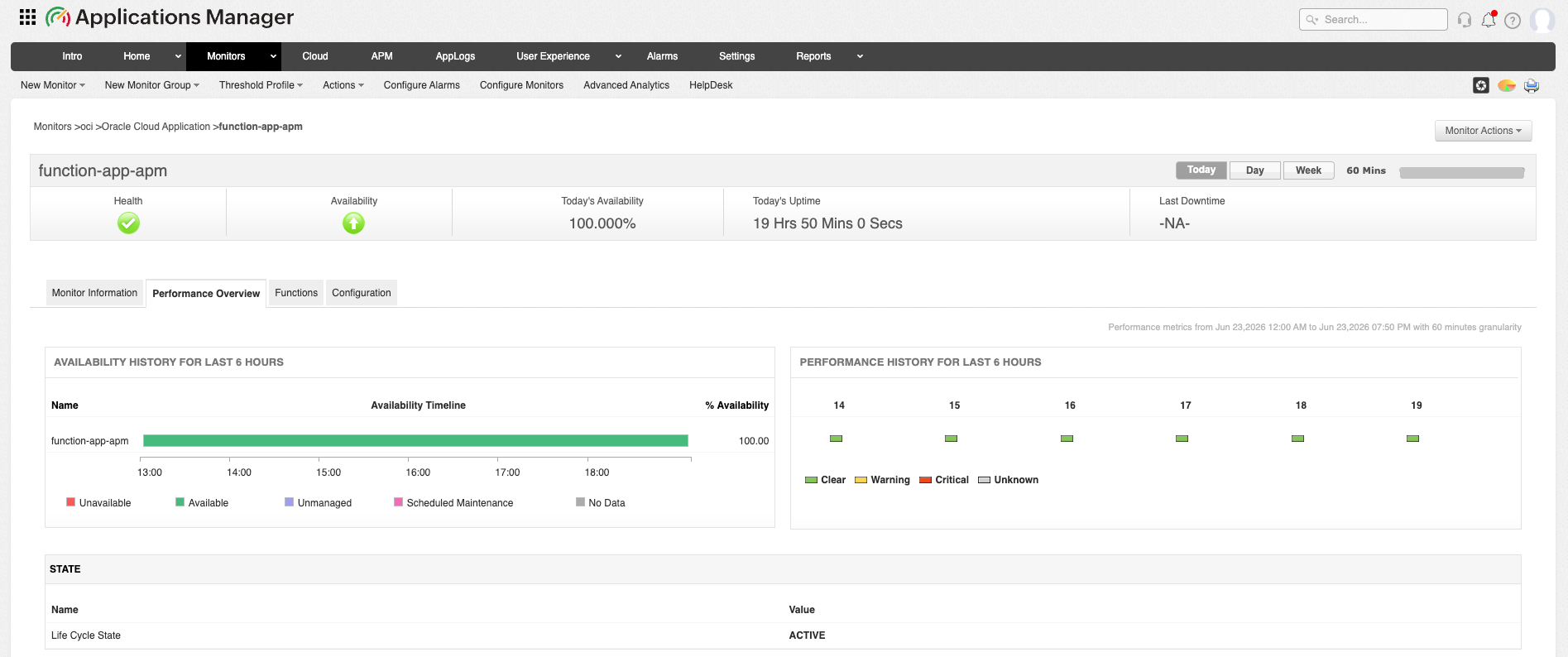Expand the Reports menu arrow
This screenshot has width=1568, height=657.
pyautogui.click(x=860, y=56)
